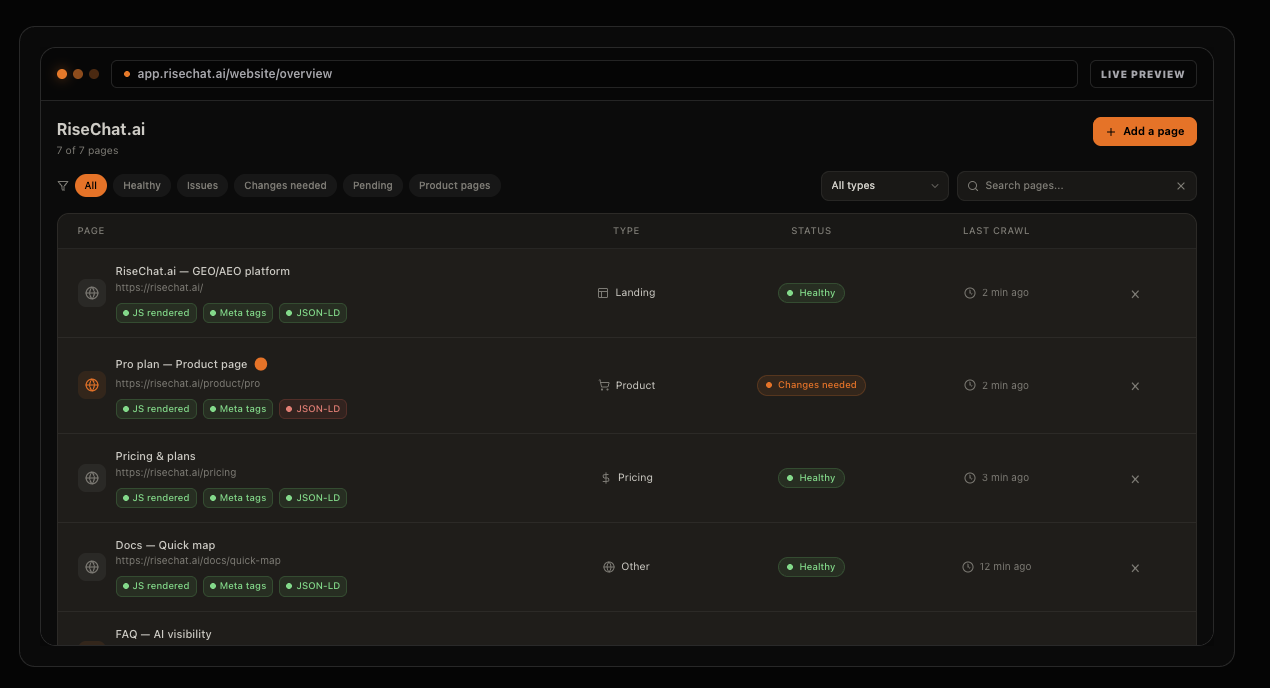This screenshot has height=688, width=1270.
Task: Click JSON-LD tag in RiseChat.ai landing row
Action: click(x=313, y=313)
